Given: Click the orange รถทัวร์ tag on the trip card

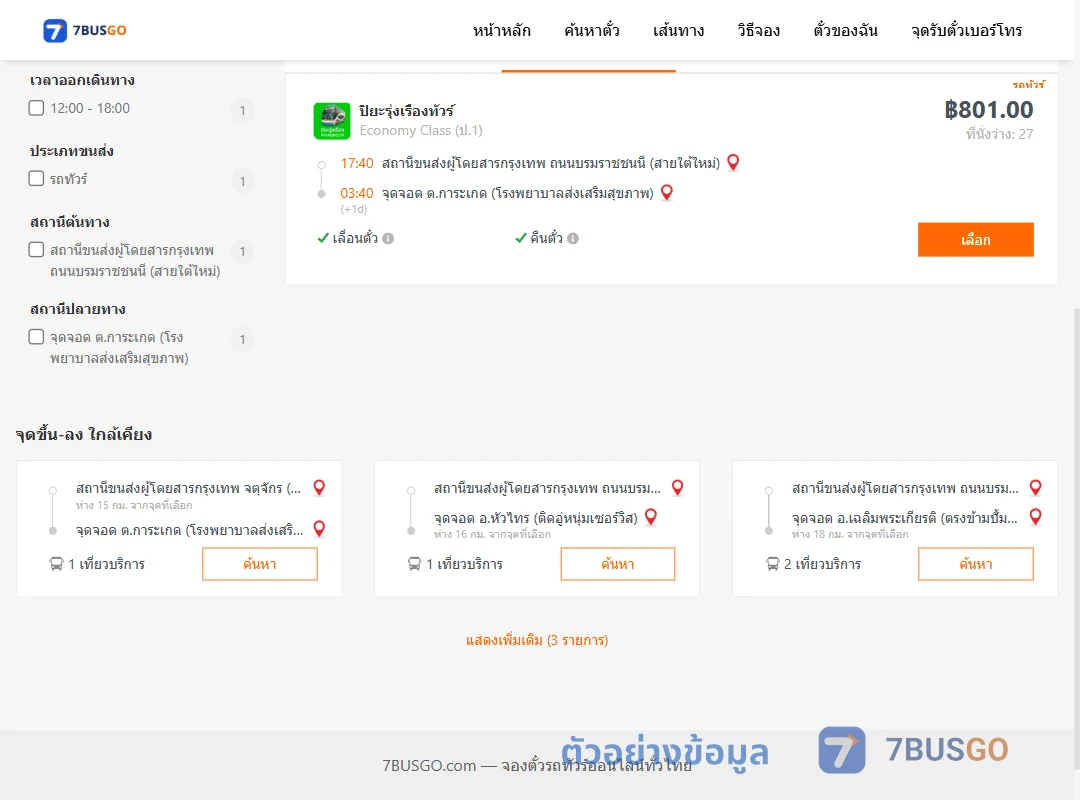Looking at the screenshot, I should pos(1028,84).
